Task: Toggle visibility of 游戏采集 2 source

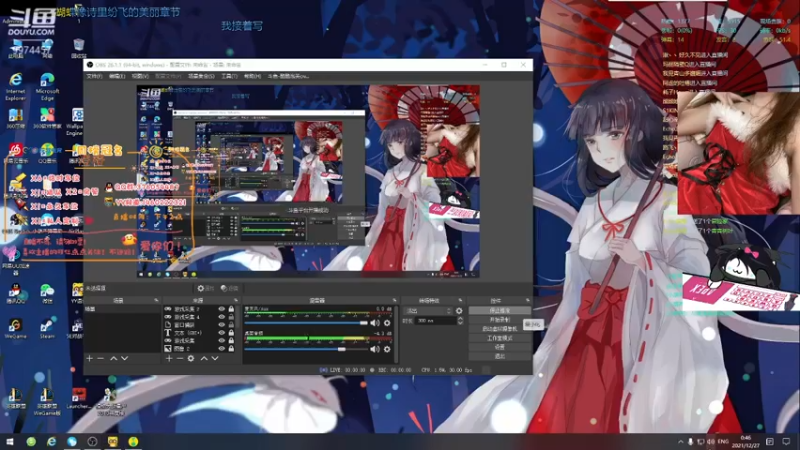Action: coord(221,309)
